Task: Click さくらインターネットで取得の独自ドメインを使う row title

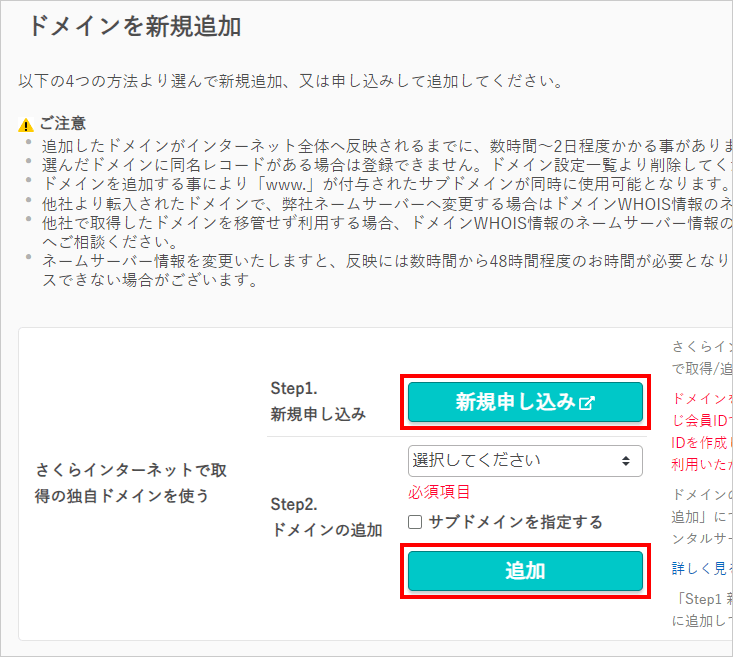Action: coord(131,483)
